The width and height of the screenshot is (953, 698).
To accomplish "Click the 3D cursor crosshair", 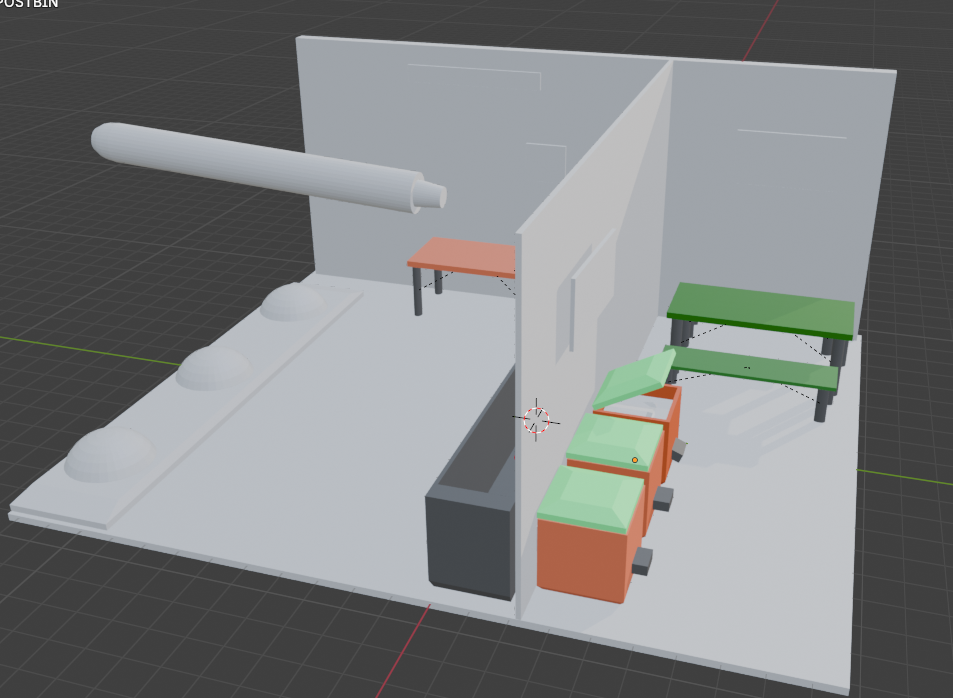I will click(537, 419).
